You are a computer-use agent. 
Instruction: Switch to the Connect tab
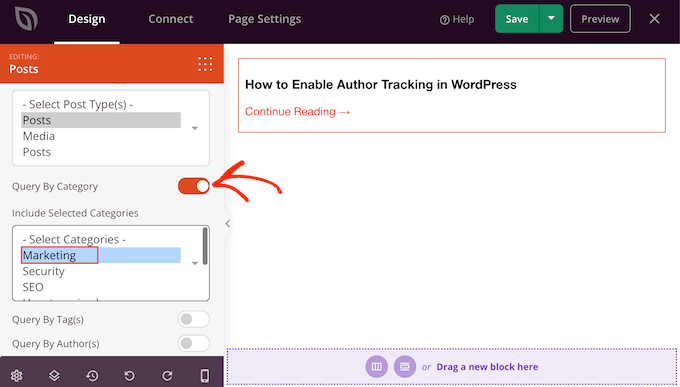[x=171, y=19]
